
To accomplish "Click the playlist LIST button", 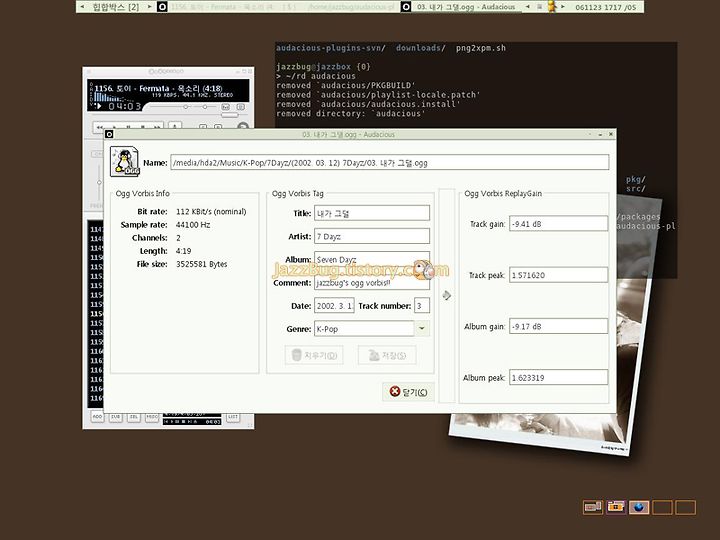I will point(233,416).
